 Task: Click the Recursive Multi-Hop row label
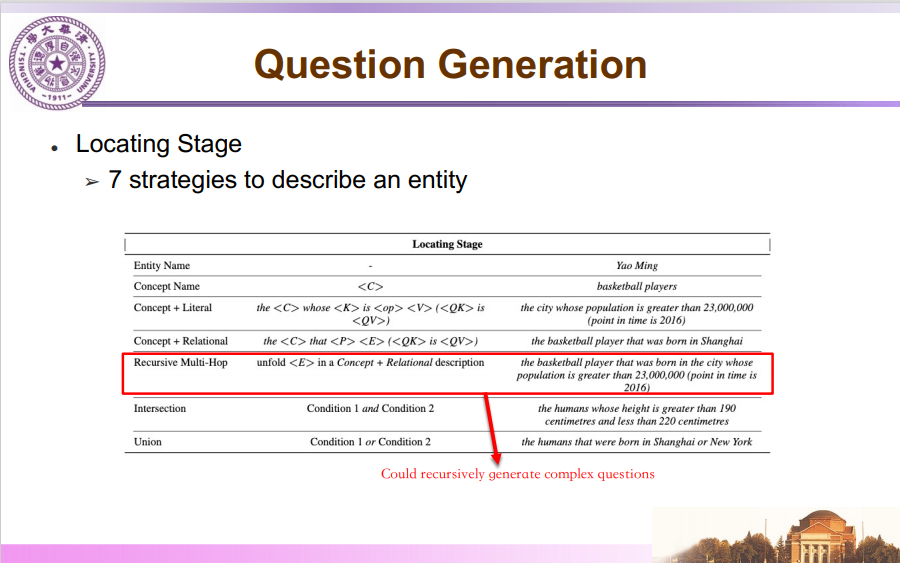[180, 362]
